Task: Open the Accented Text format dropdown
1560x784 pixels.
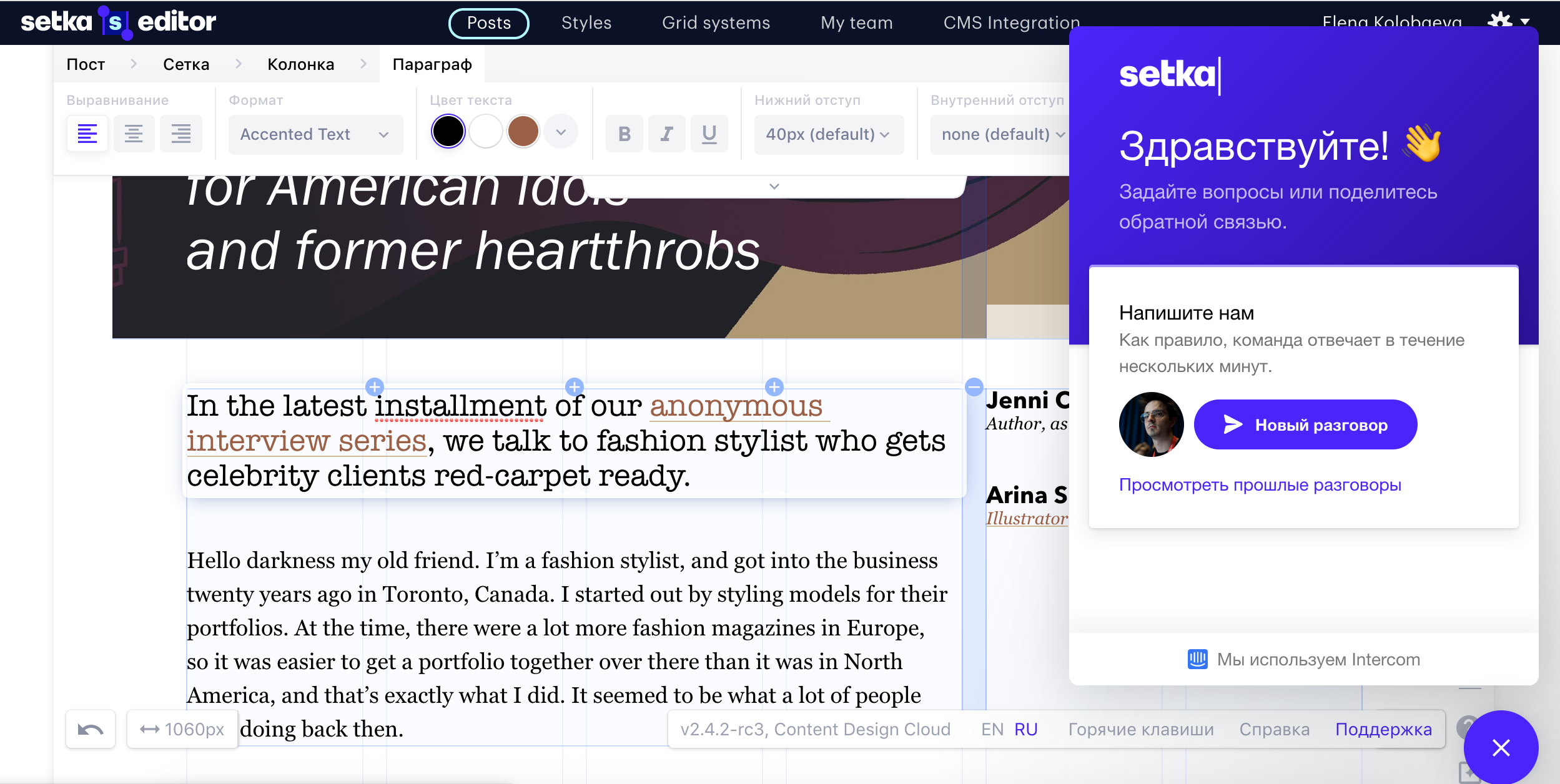Action: click(315, 134)
